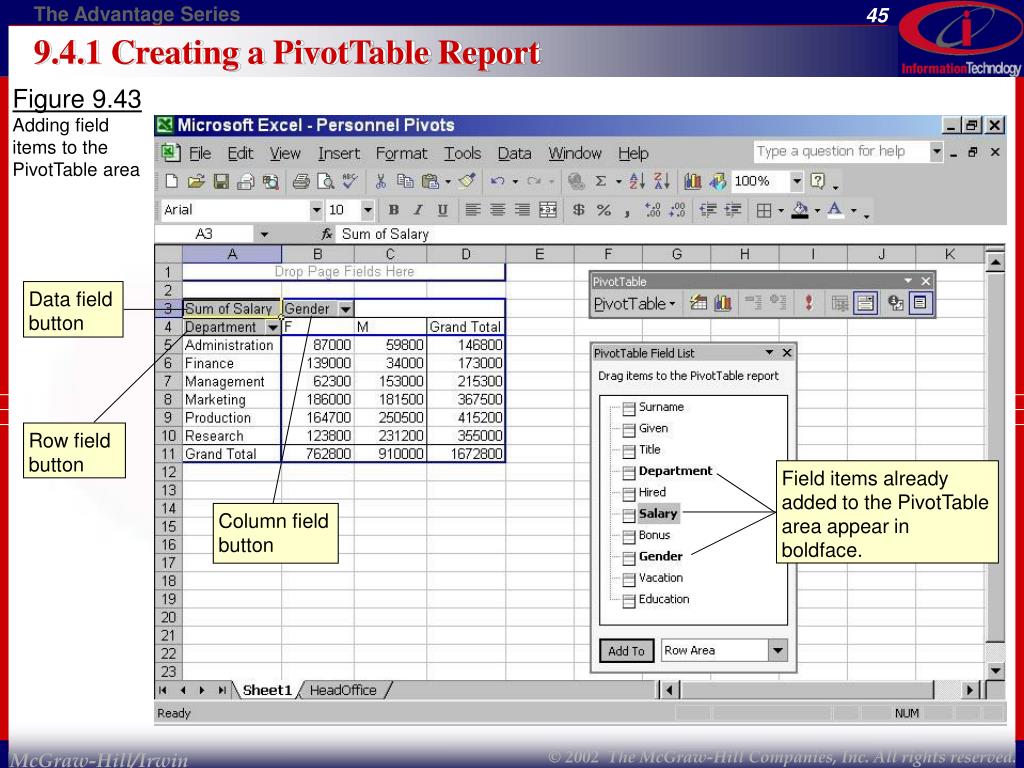
Task: Click the Borders icon
Action: [764, 210]
